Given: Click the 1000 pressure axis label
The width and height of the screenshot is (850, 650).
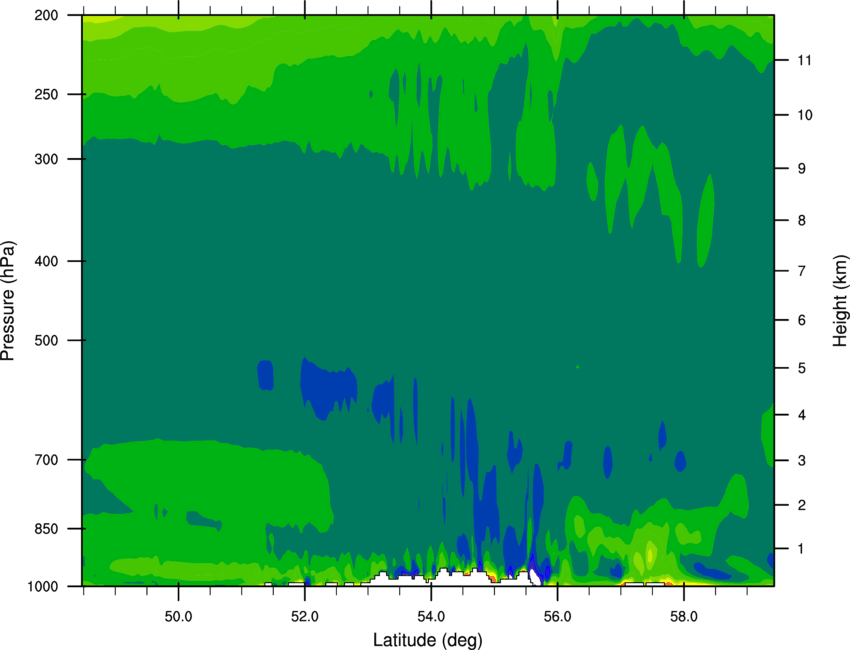Looking at the screenshot, I should pos(43,586).
